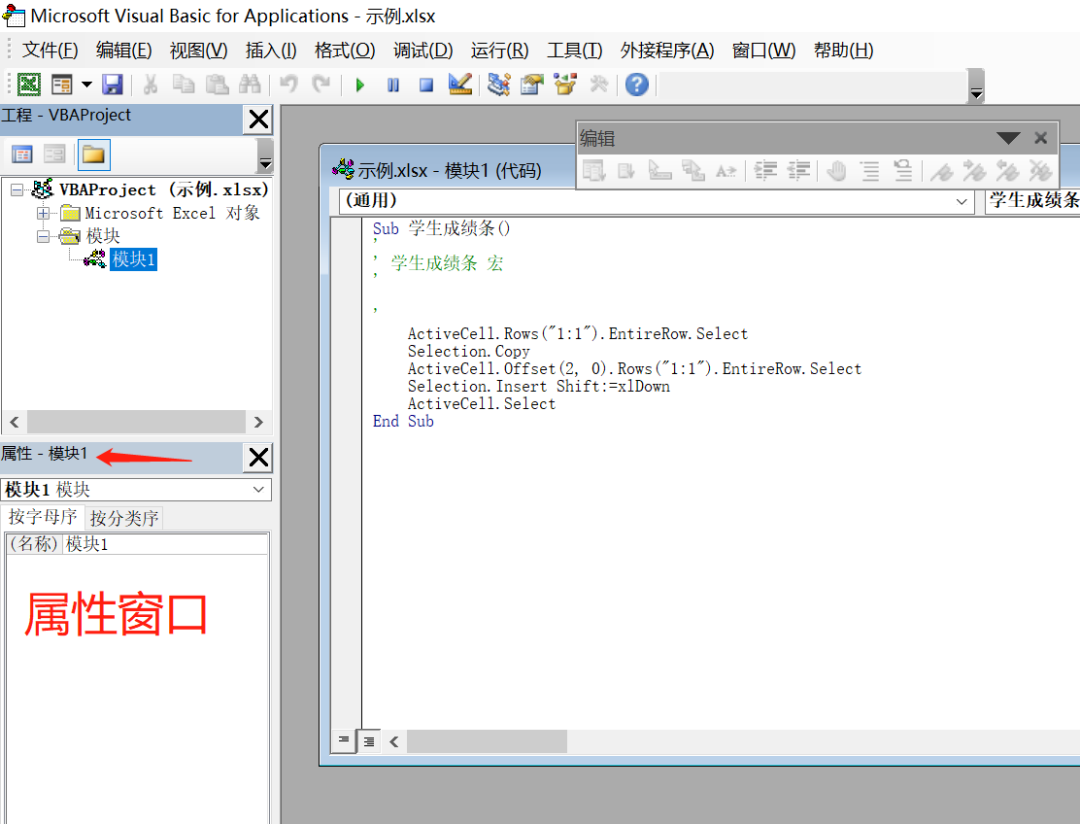Click the Copy icon in toolbar
Viewport: 1080px width, 824px height.
tap(183, 85)
